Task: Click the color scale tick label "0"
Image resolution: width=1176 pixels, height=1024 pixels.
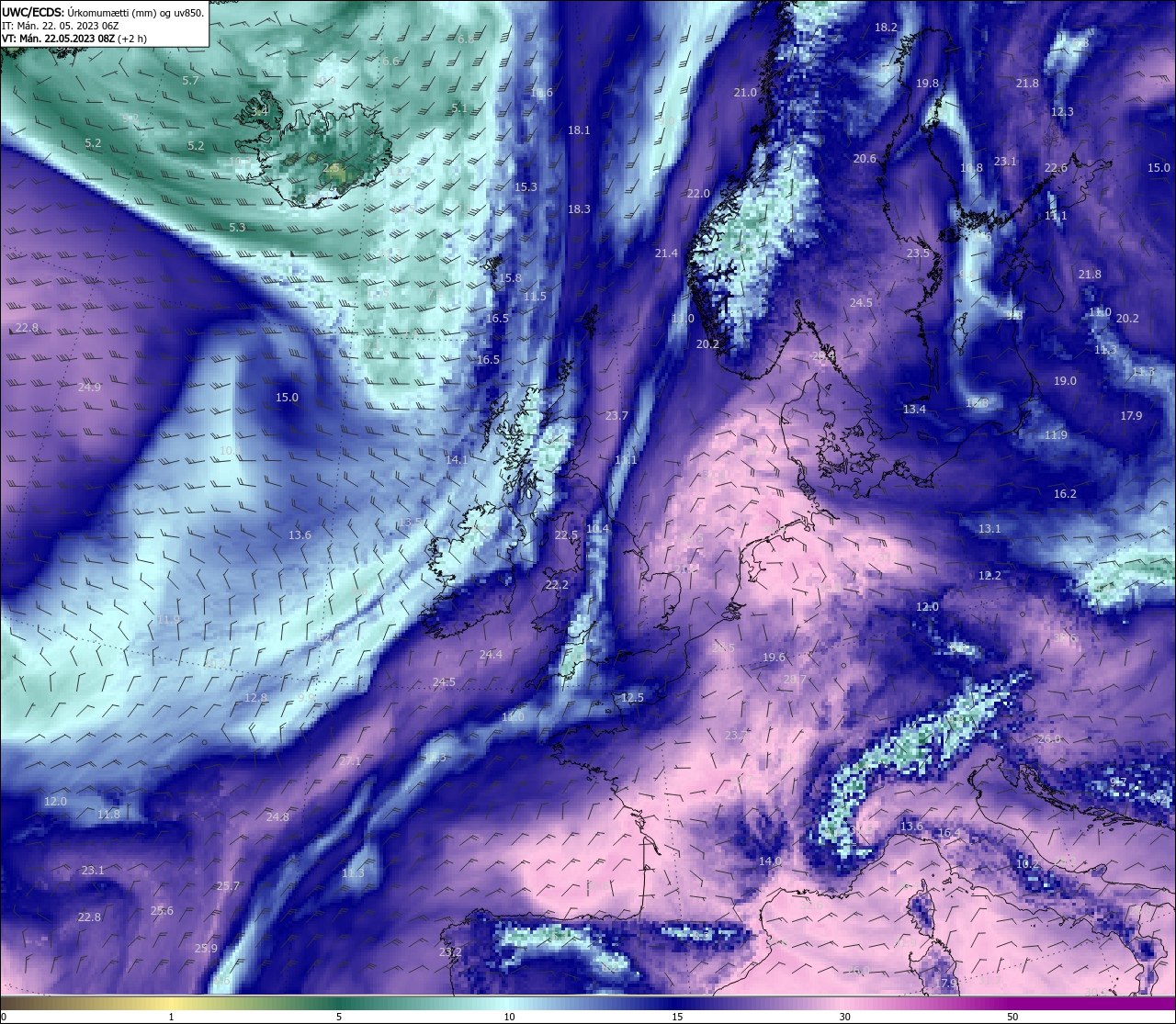Action: 4,1016
